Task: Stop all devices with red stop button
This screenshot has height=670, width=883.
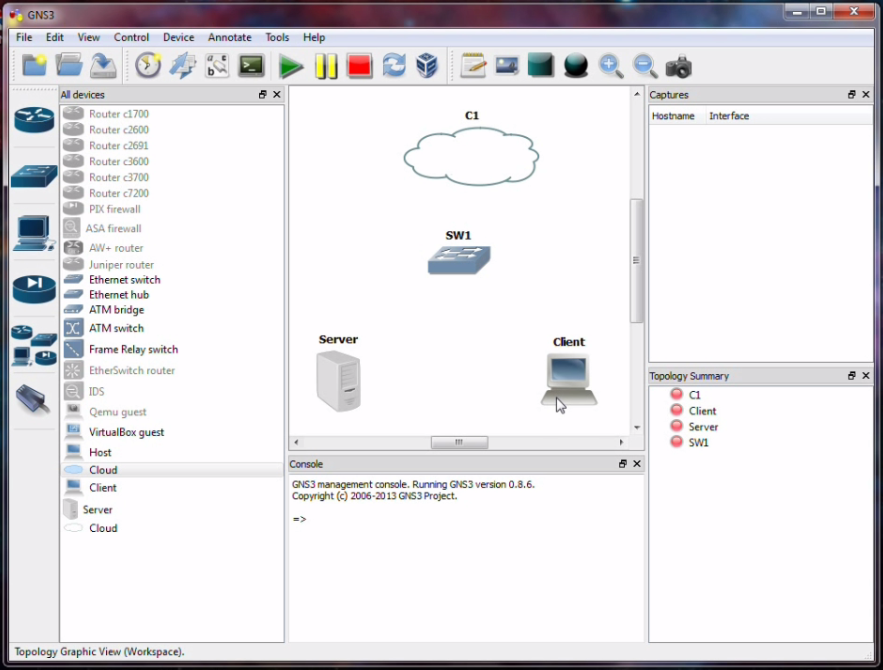Action: point(359,66)
